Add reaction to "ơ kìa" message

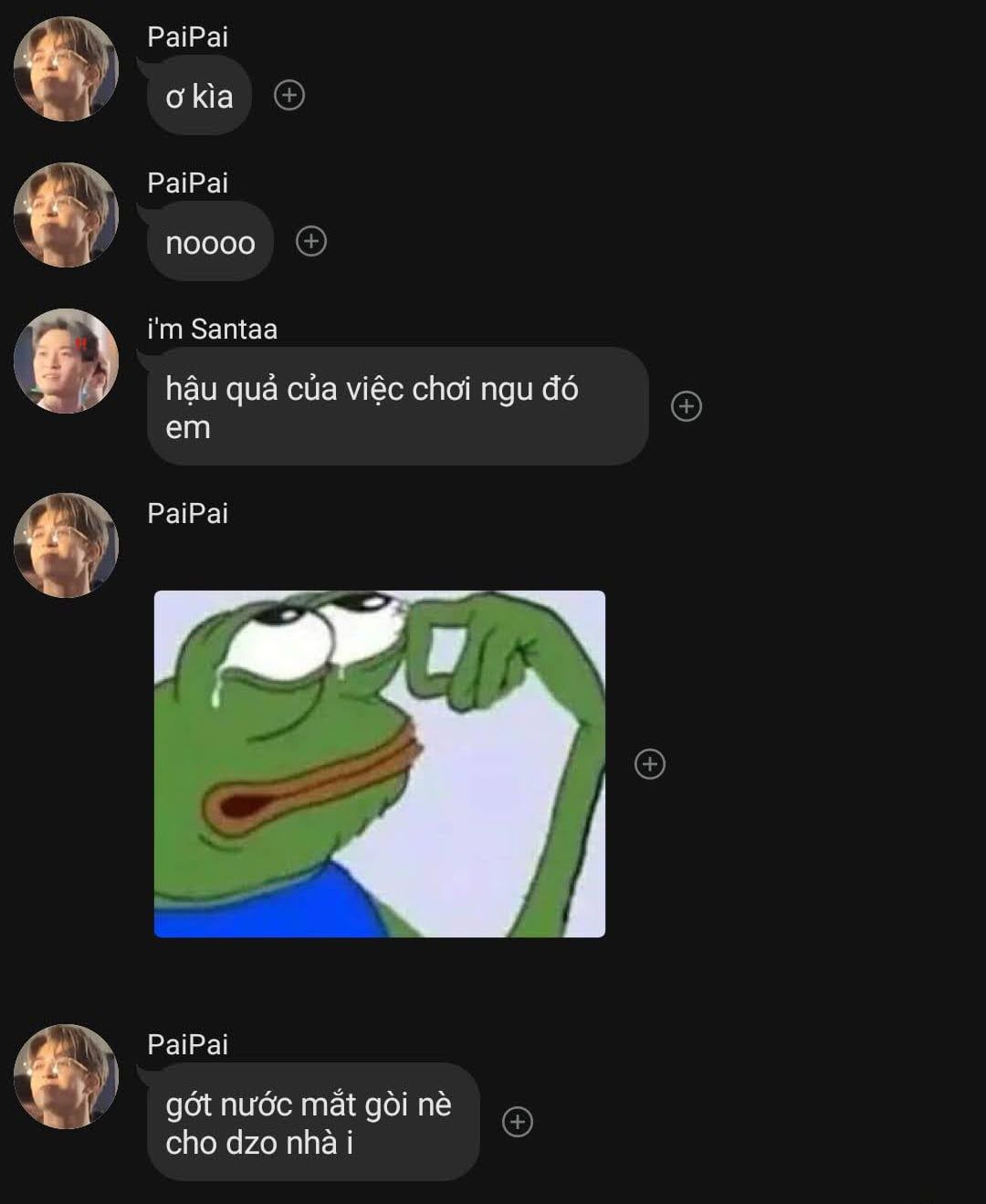[x=289, y=95]
